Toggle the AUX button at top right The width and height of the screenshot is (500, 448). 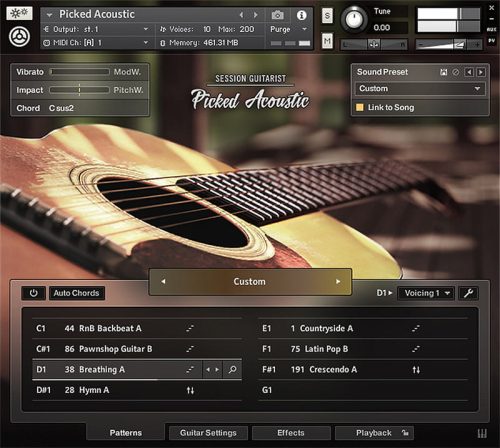[x=492, y=30]
